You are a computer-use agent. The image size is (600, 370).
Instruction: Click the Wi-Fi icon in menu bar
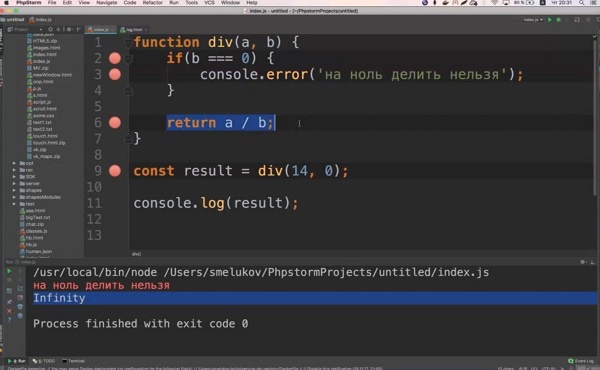click(495, 3)
